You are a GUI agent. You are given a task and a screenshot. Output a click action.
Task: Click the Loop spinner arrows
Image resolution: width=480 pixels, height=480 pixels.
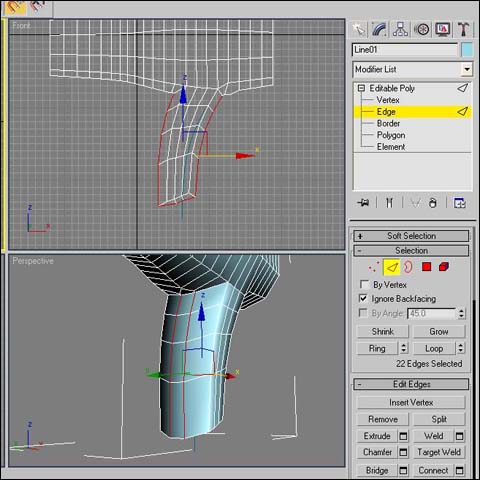click(461, 349)
